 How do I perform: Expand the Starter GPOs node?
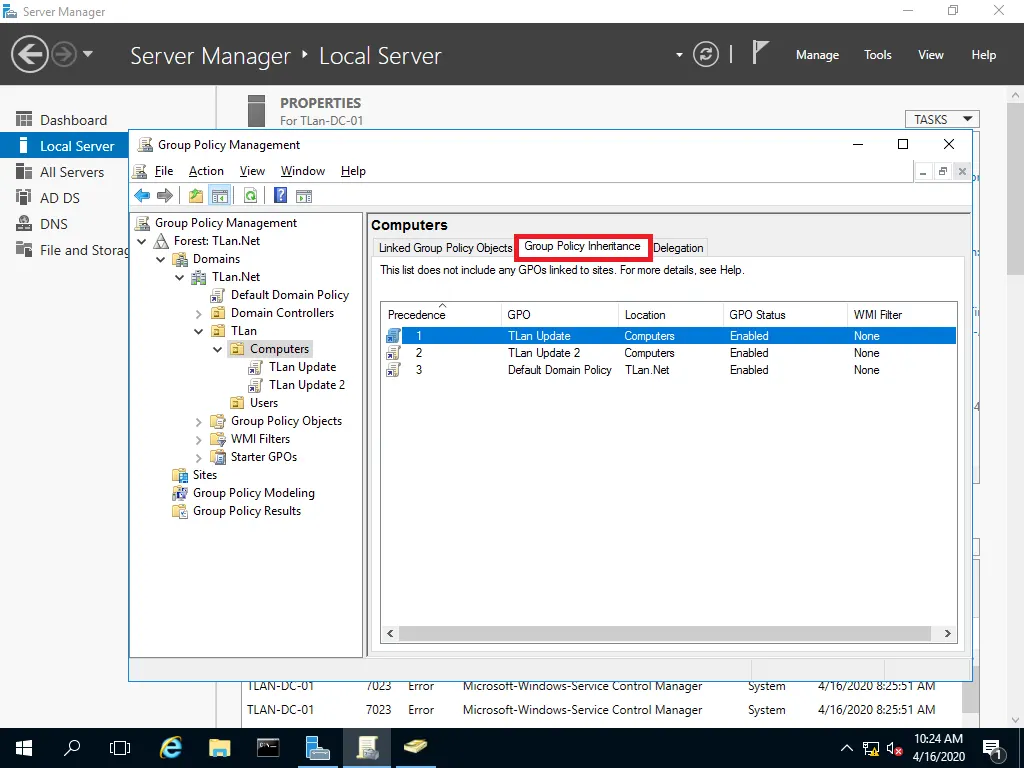pos(199,457)
